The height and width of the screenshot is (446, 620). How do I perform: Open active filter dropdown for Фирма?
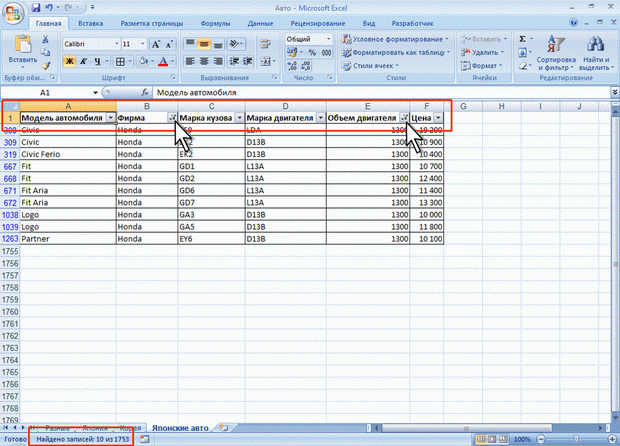click(x=172, y=118)
